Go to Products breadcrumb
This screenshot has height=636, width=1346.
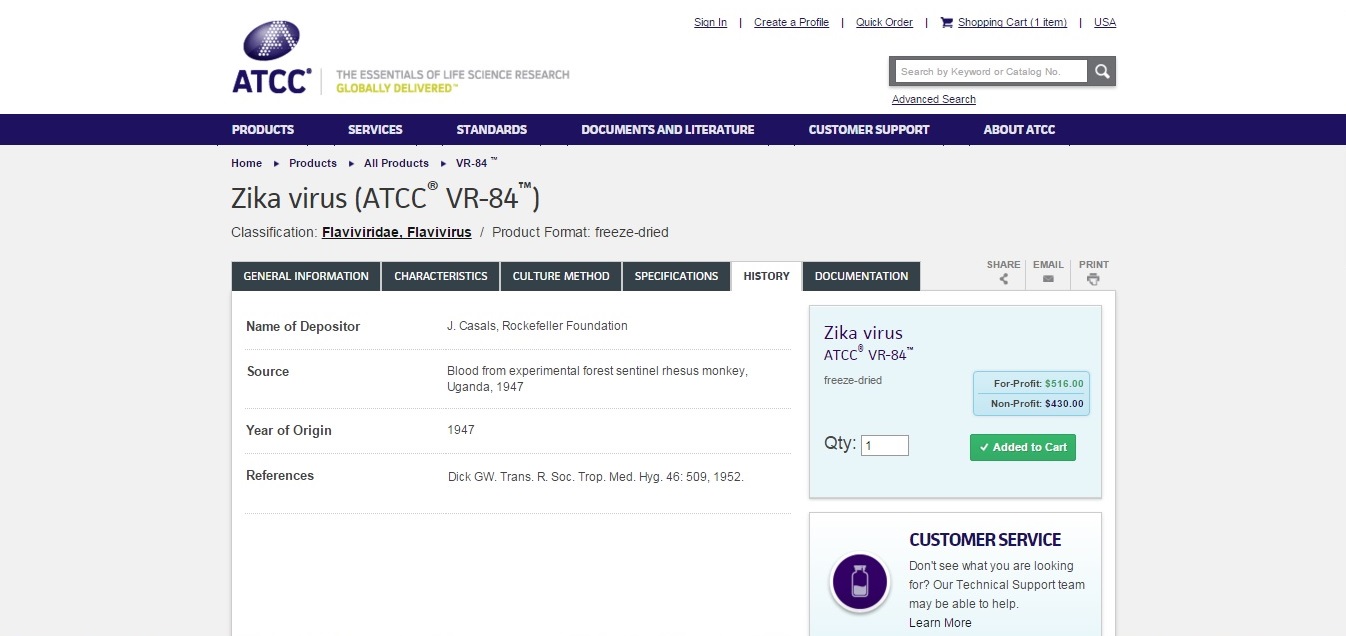click(x=313, y=163)
